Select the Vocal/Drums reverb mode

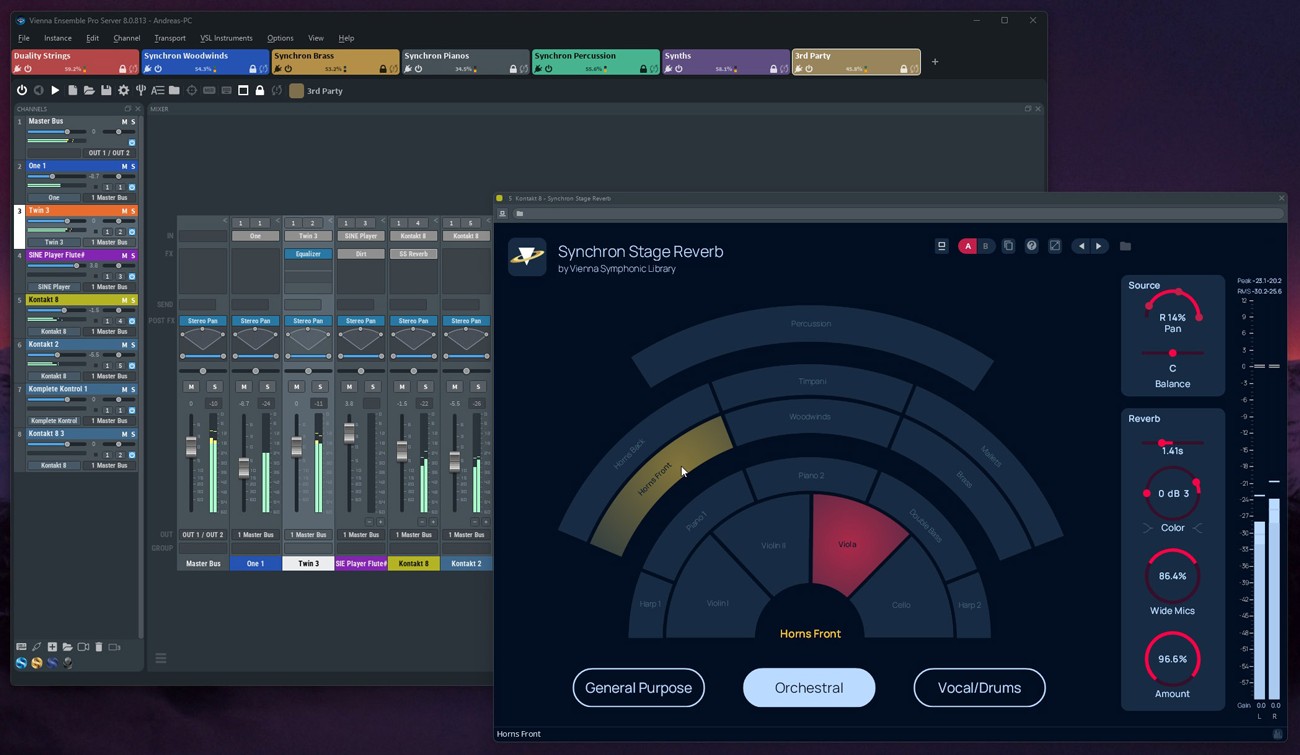click(x=979, y=688)
